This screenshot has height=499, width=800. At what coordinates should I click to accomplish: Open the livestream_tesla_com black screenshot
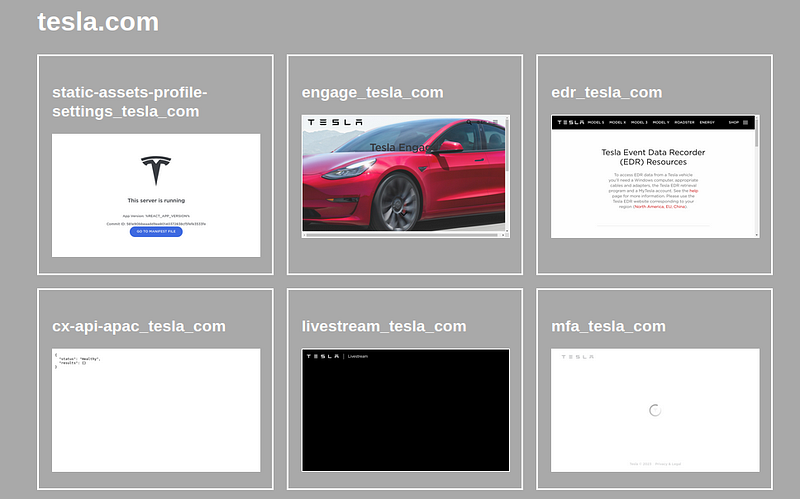[x=406, y=410]
